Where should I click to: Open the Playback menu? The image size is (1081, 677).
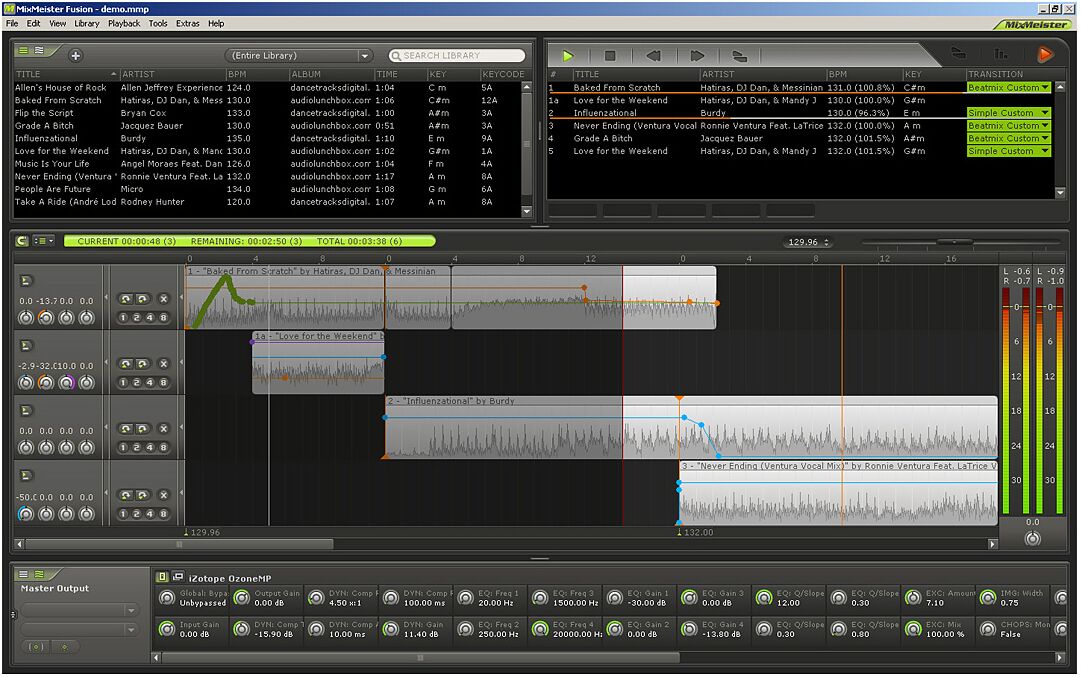123,23
